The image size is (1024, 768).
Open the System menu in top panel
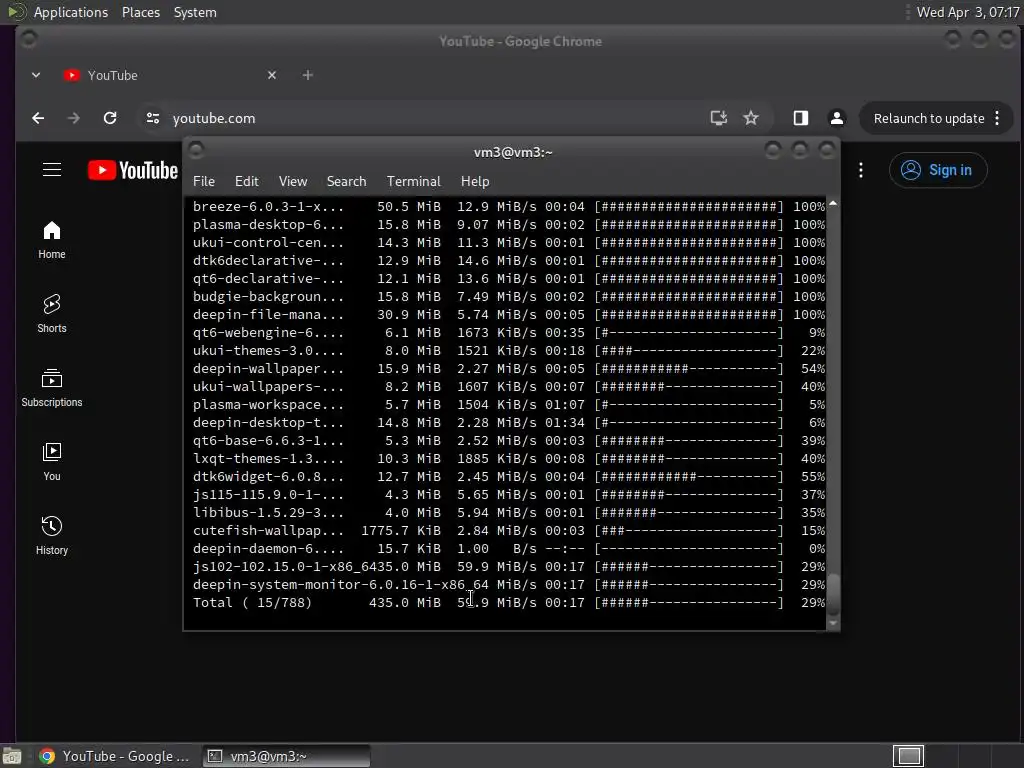[195, 12]
